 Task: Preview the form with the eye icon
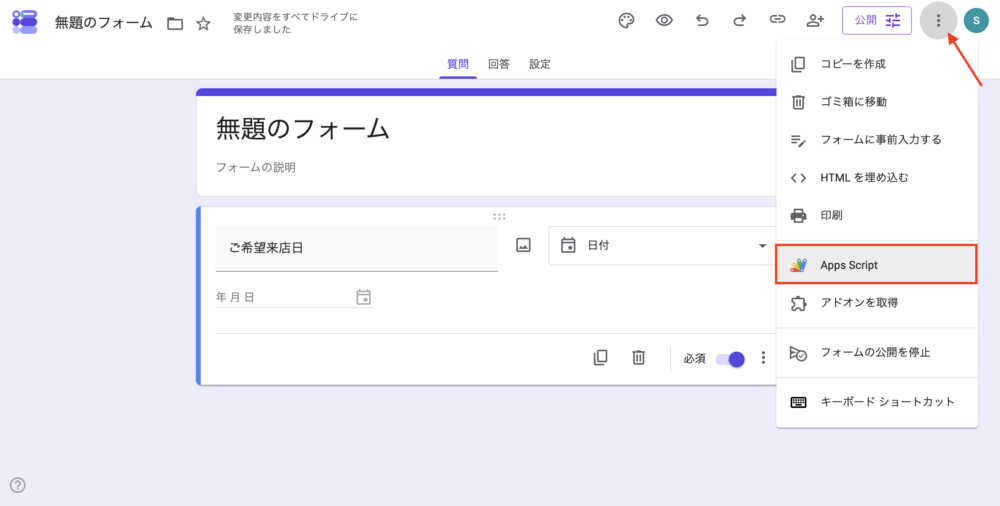coord(664,21)
